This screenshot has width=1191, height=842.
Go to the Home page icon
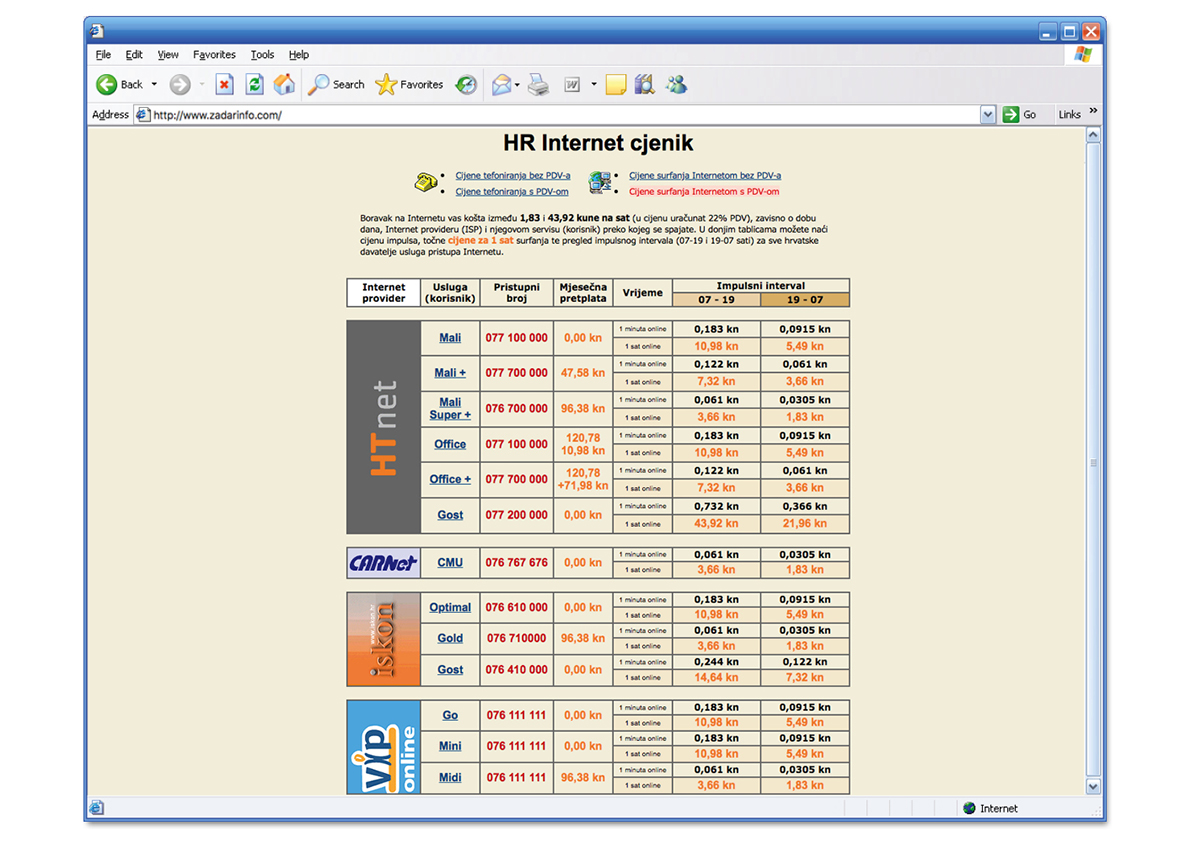click(285, 85)
